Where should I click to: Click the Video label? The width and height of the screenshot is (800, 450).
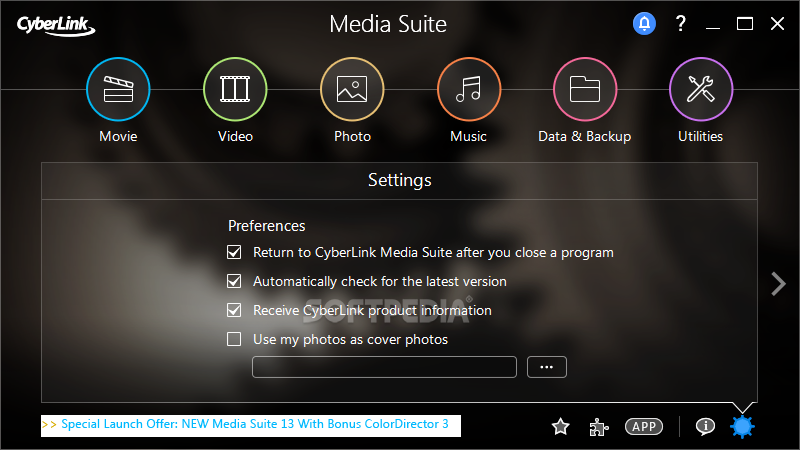tap(235, 136)
